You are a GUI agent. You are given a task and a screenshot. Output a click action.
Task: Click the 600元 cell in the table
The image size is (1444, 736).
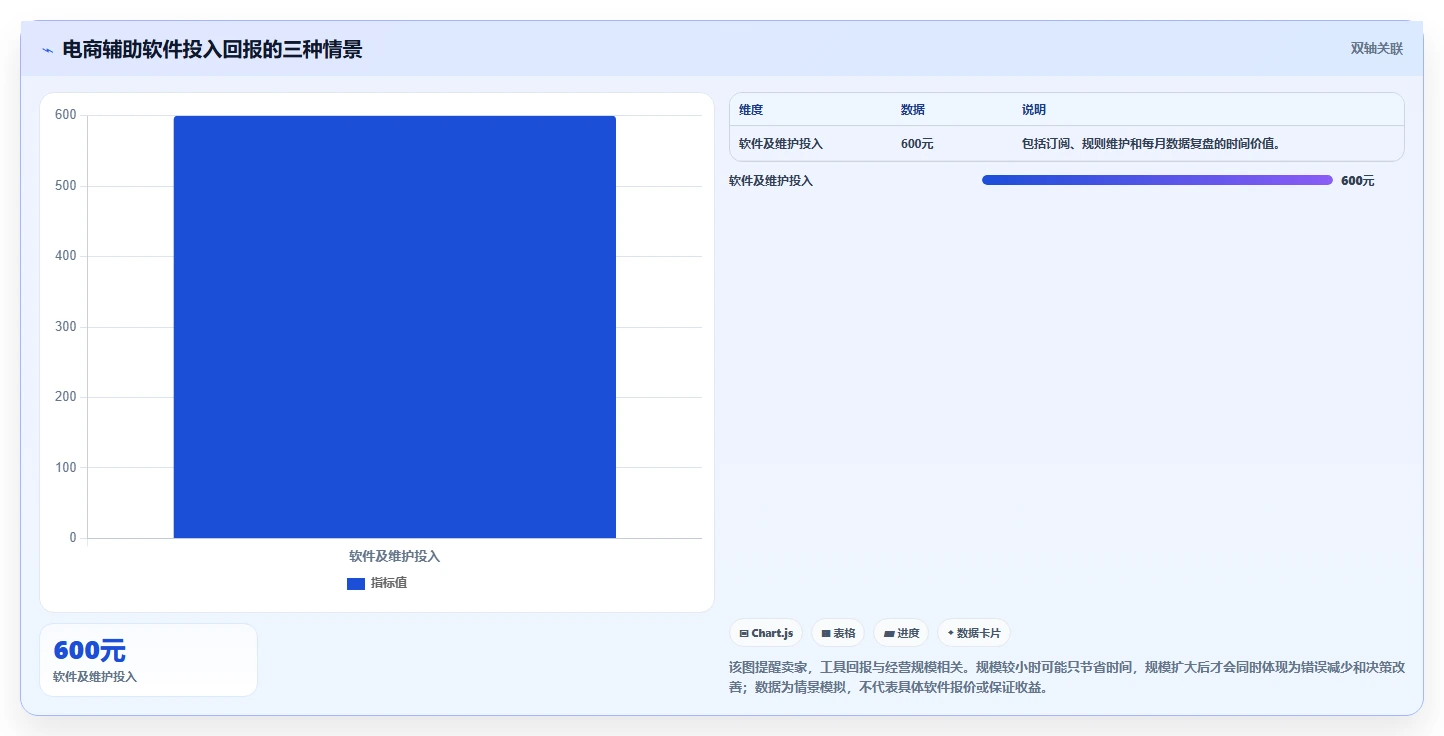pos(917,144)
